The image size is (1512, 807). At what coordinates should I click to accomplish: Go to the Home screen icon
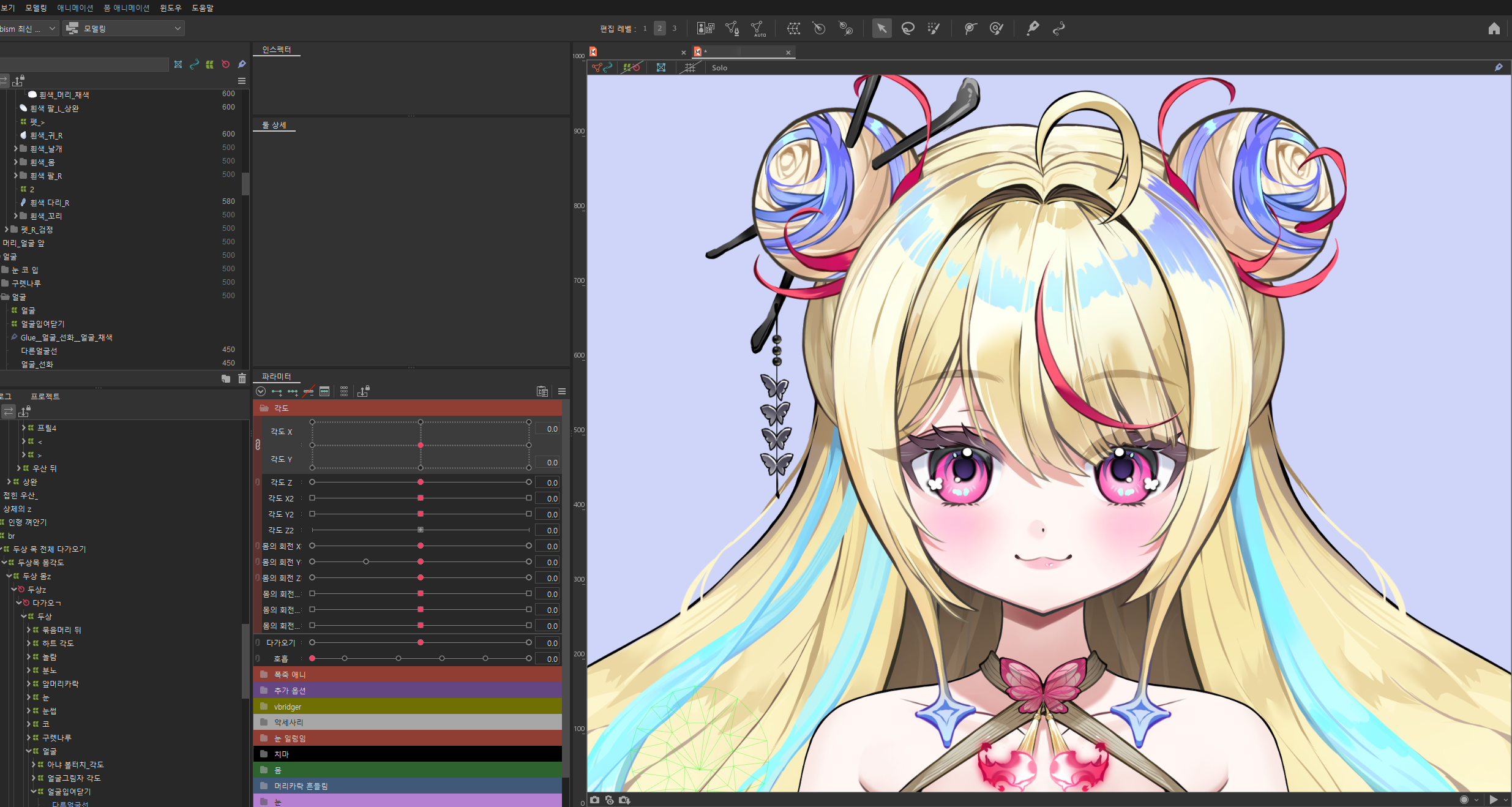point(1494,29)
